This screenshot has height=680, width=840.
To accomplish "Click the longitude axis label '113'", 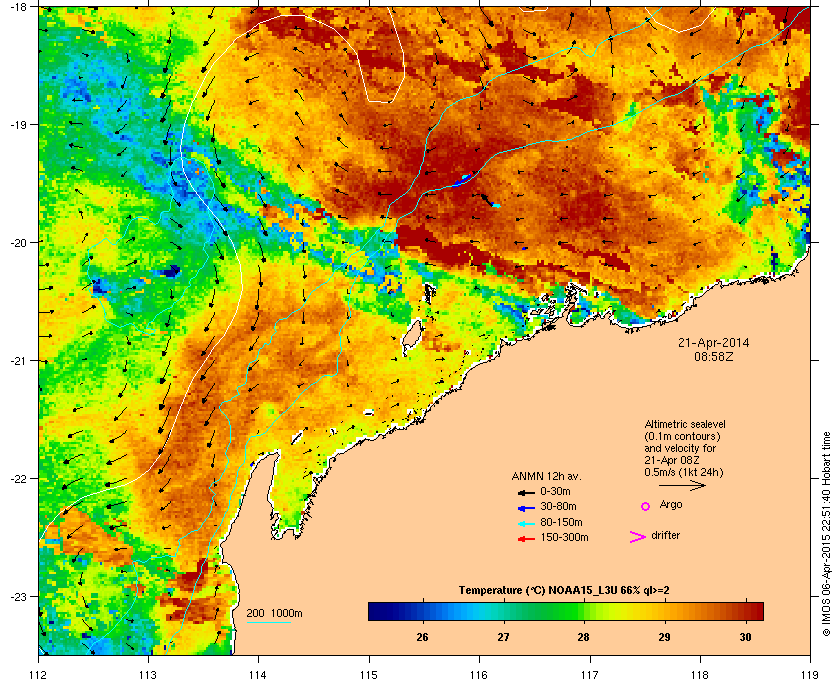I will coord(148,674).
